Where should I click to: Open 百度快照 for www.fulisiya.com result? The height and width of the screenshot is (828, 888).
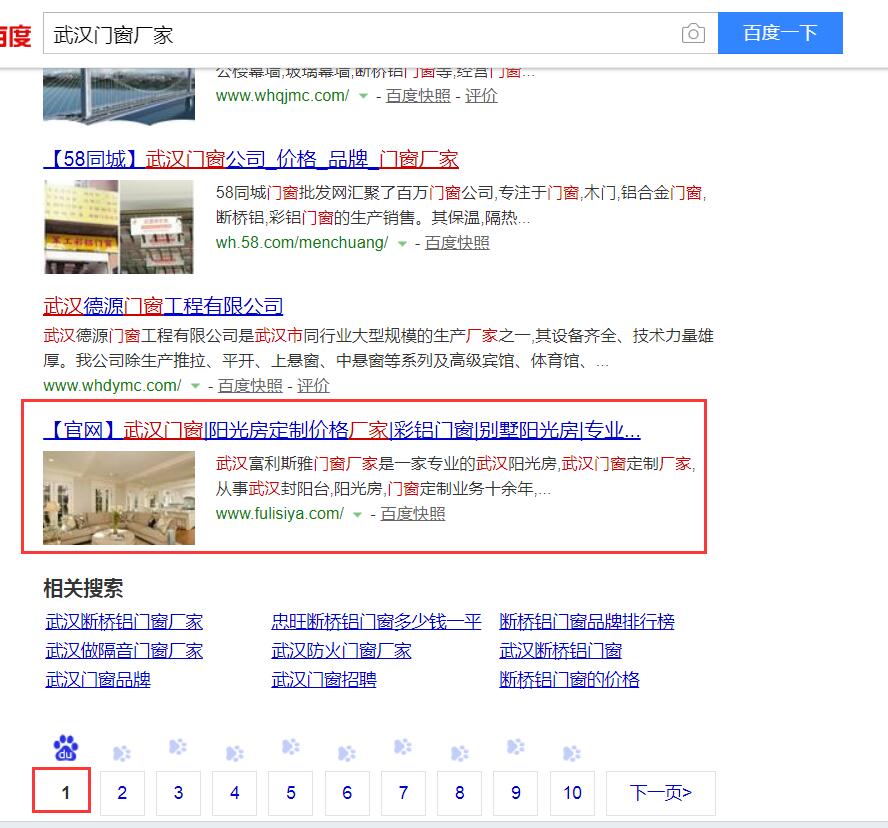413,514
